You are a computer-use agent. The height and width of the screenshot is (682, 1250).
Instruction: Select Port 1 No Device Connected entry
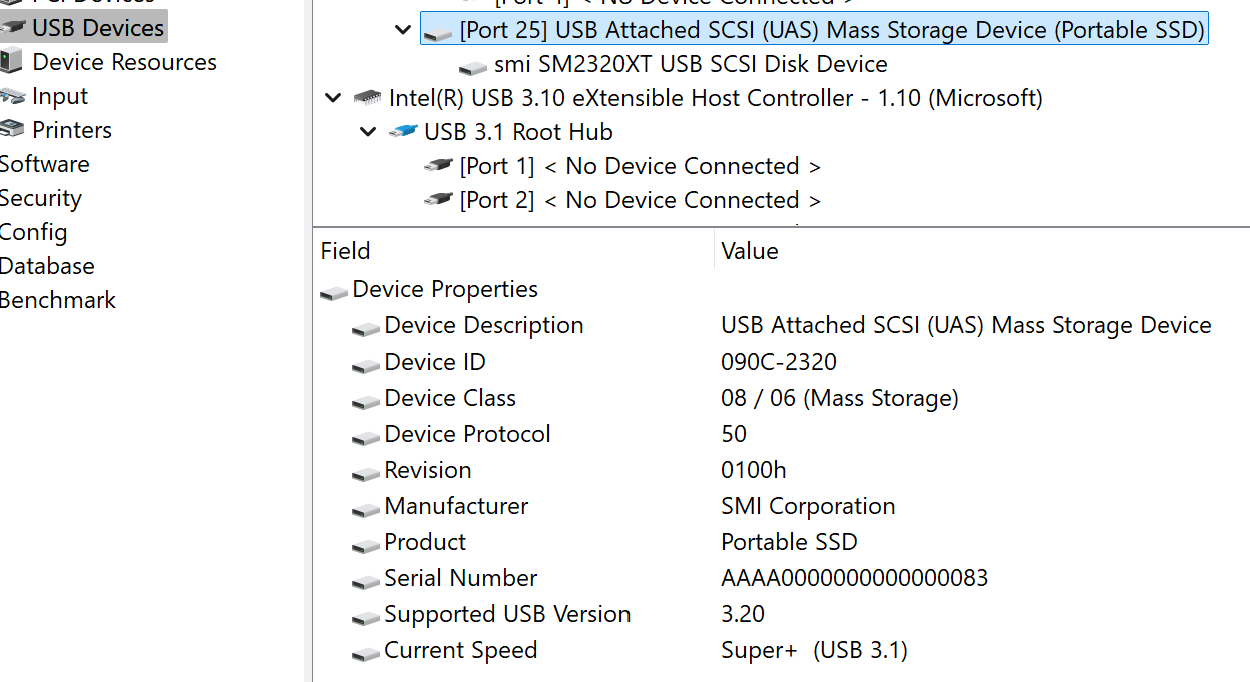tap(640, 166)
